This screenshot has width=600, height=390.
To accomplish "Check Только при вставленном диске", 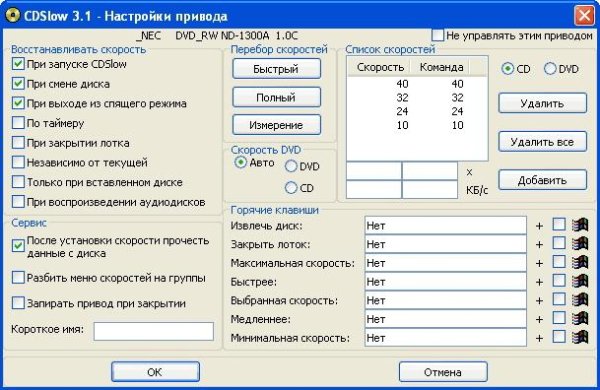I will pyautogui.click(x=18, y=182).
